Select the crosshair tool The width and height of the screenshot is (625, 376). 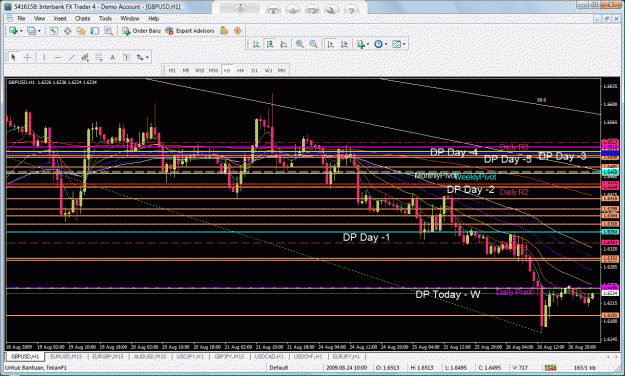click(27, 57)
